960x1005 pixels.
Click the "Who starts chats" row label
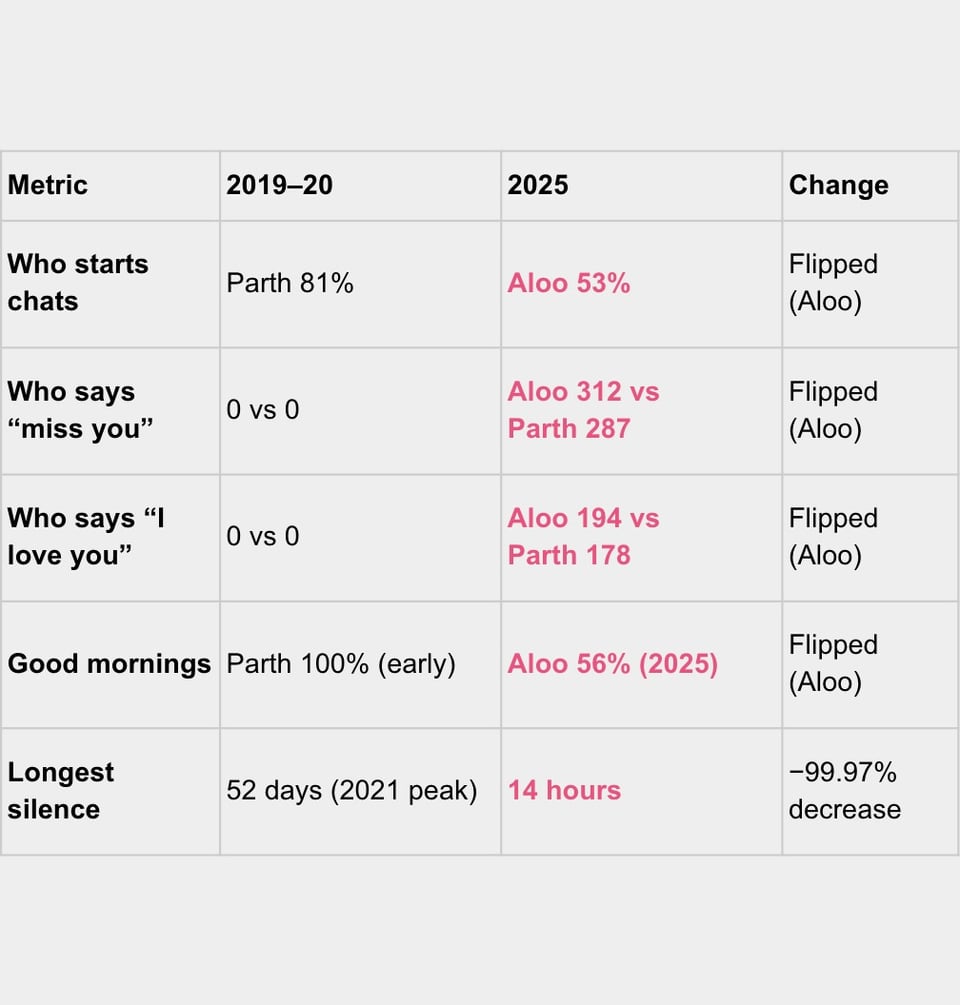pos(78,283)
